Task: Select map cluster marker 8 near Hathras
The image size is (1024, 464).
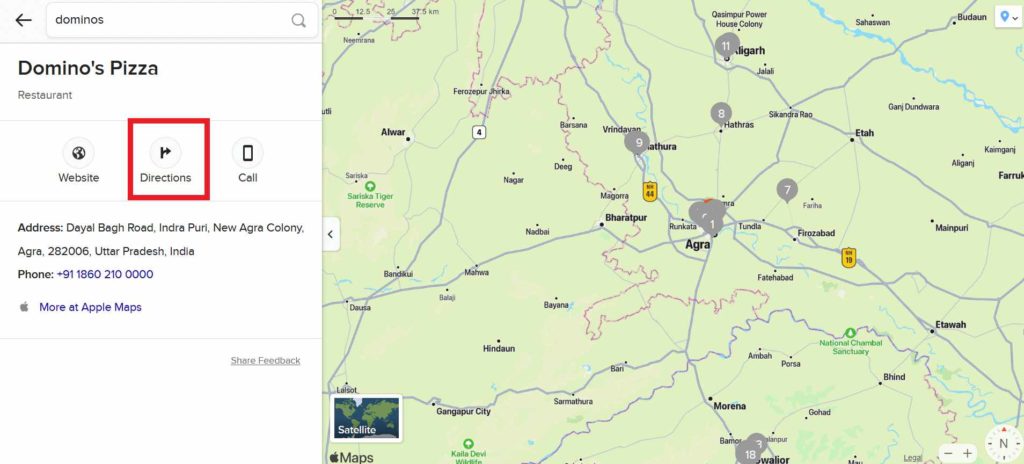Action: pyautogui.click(x=721, y=114)
